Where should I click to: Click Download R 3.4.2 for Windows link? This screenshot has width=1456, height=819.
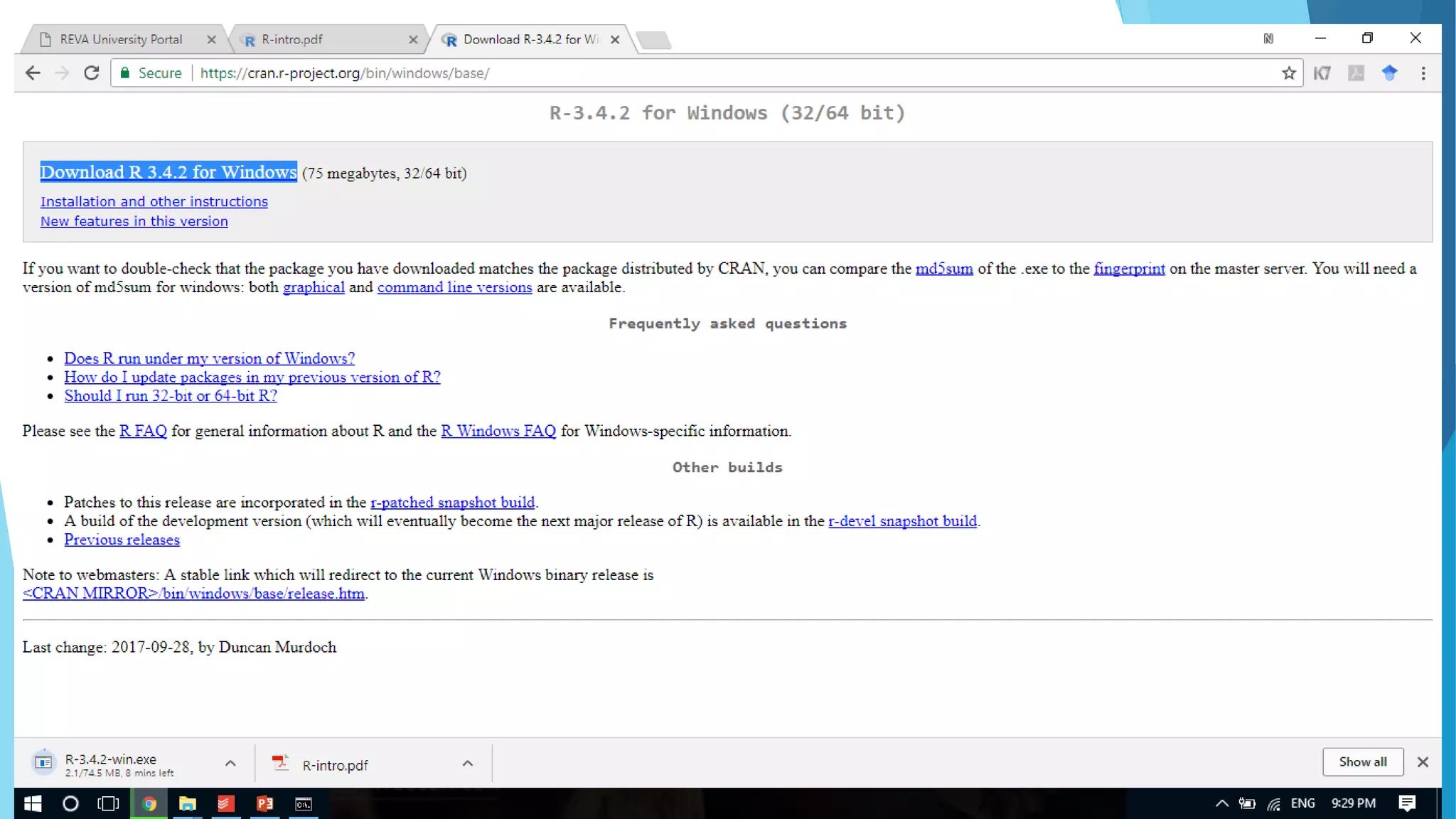168,172
